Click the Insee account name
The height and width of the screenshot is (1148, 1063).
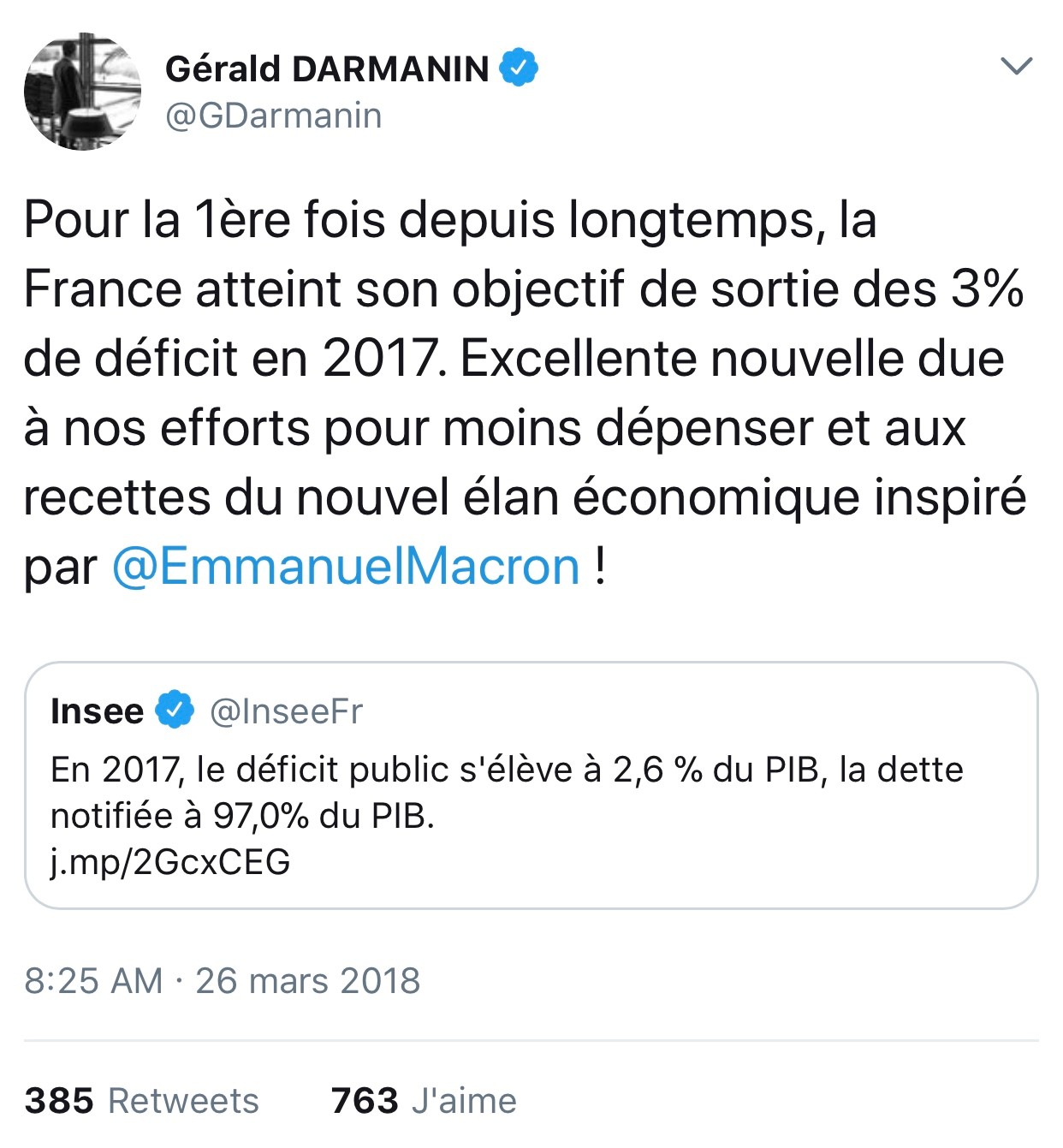point(97,711)
